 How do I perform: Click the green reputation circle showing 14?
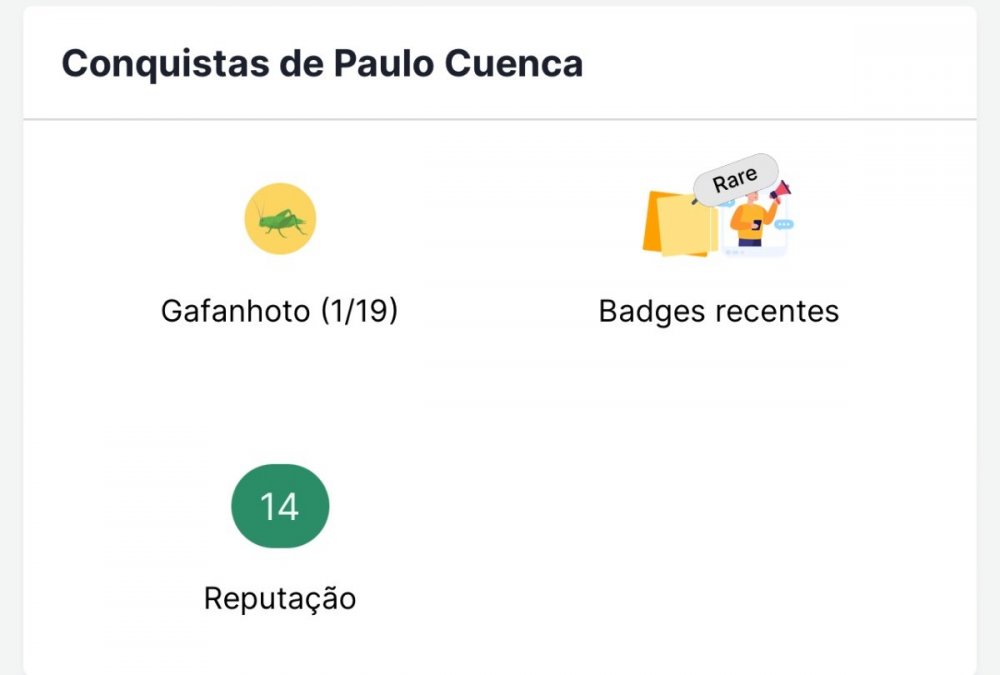click(x=280, y=506)
